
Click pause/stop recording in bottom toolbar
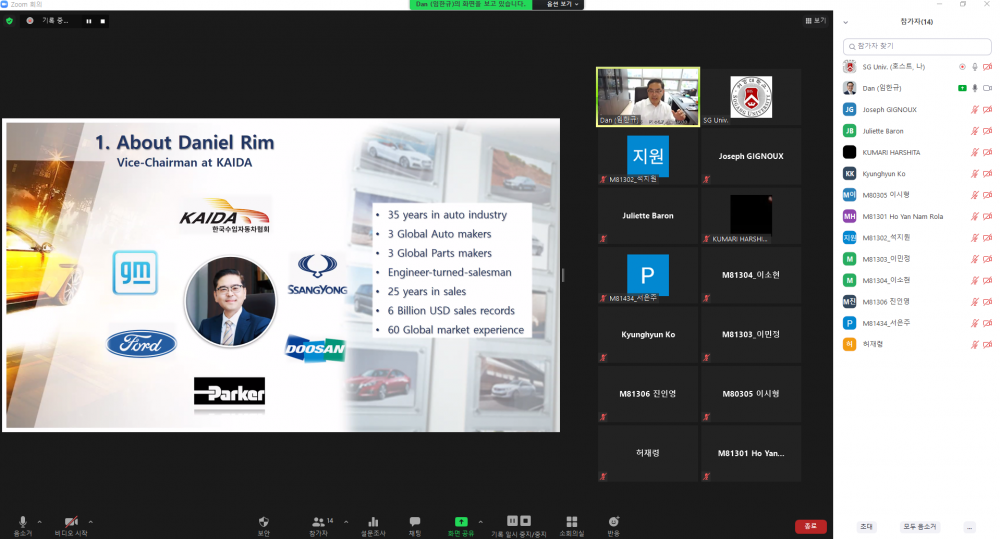[x=518, y=521]
